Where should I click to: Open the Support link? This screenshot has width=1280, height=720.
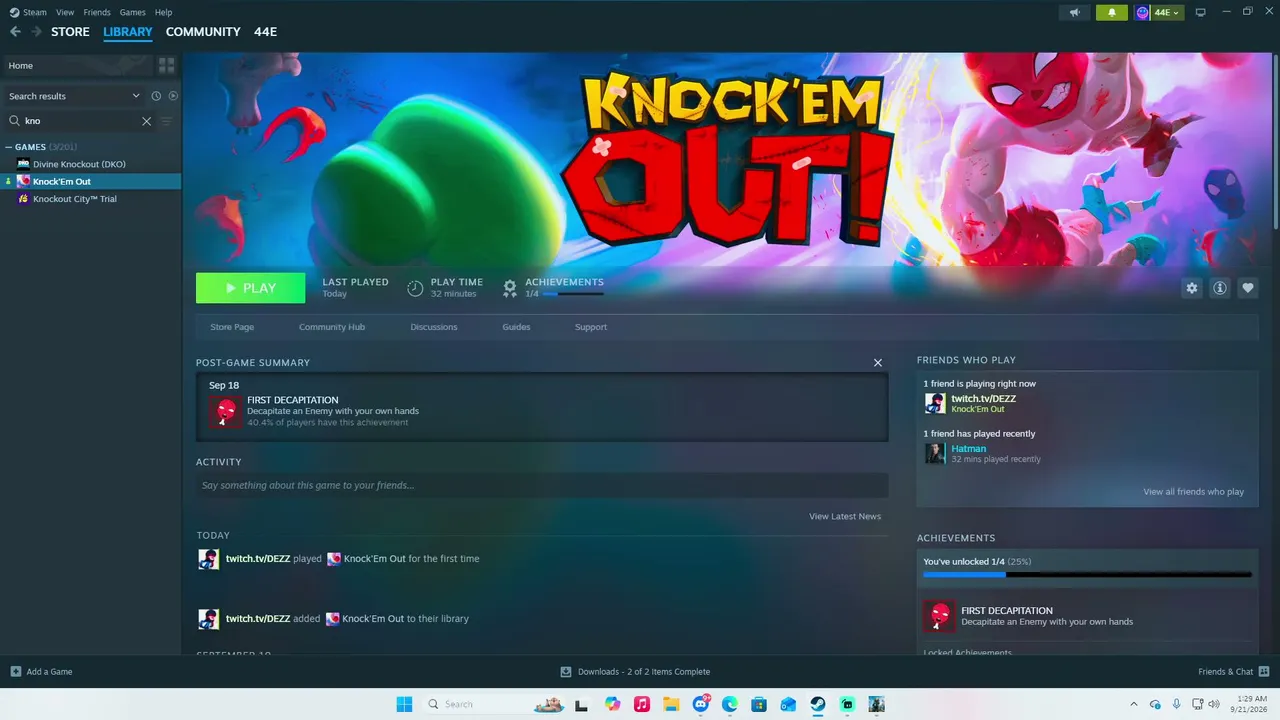pos(591,327)
